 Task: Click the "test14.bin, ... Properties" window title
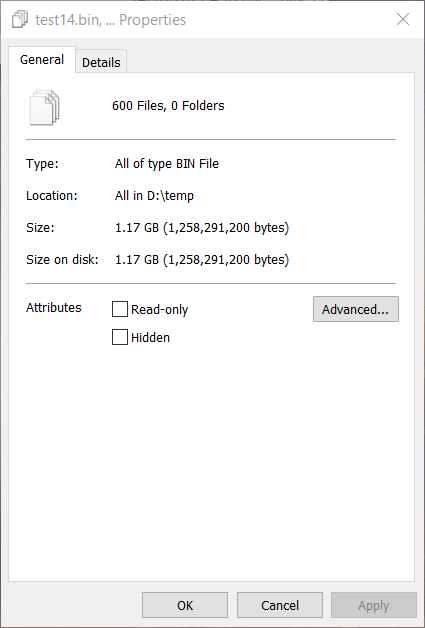(x=111, y=20)
